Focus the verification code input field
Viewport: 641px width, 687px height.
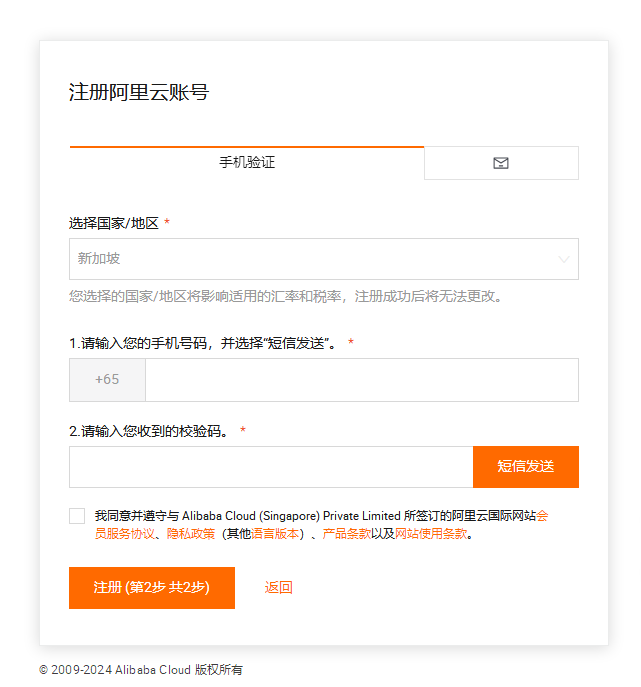271,467
